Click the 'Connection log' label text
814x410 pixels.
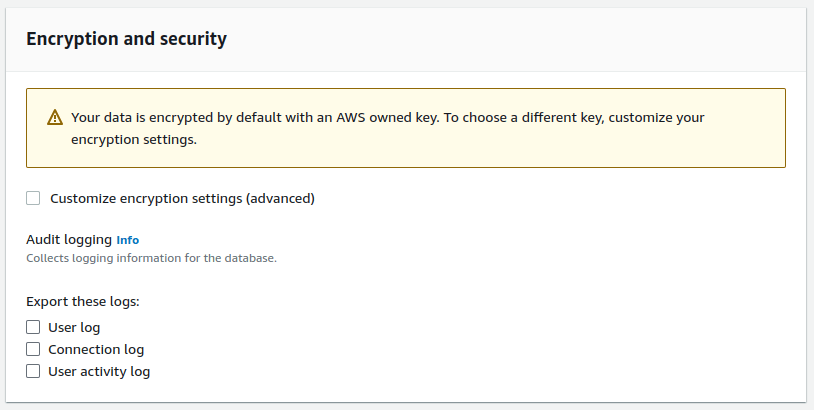[96, 349]
